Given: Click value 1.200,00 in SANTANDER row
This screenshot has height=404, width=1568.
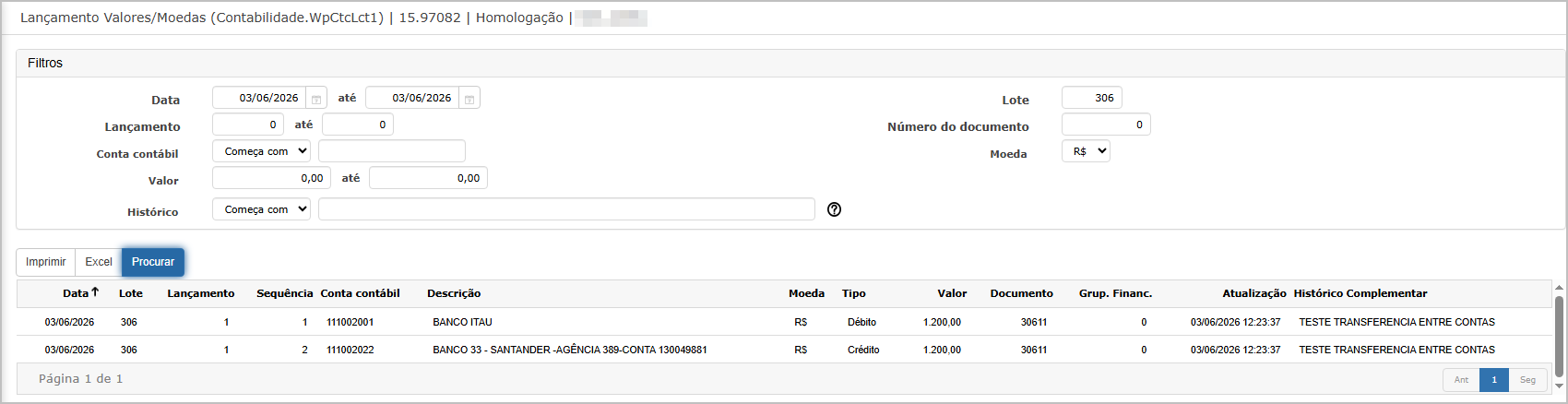Looking at the screenshot, I should (942, 350).
